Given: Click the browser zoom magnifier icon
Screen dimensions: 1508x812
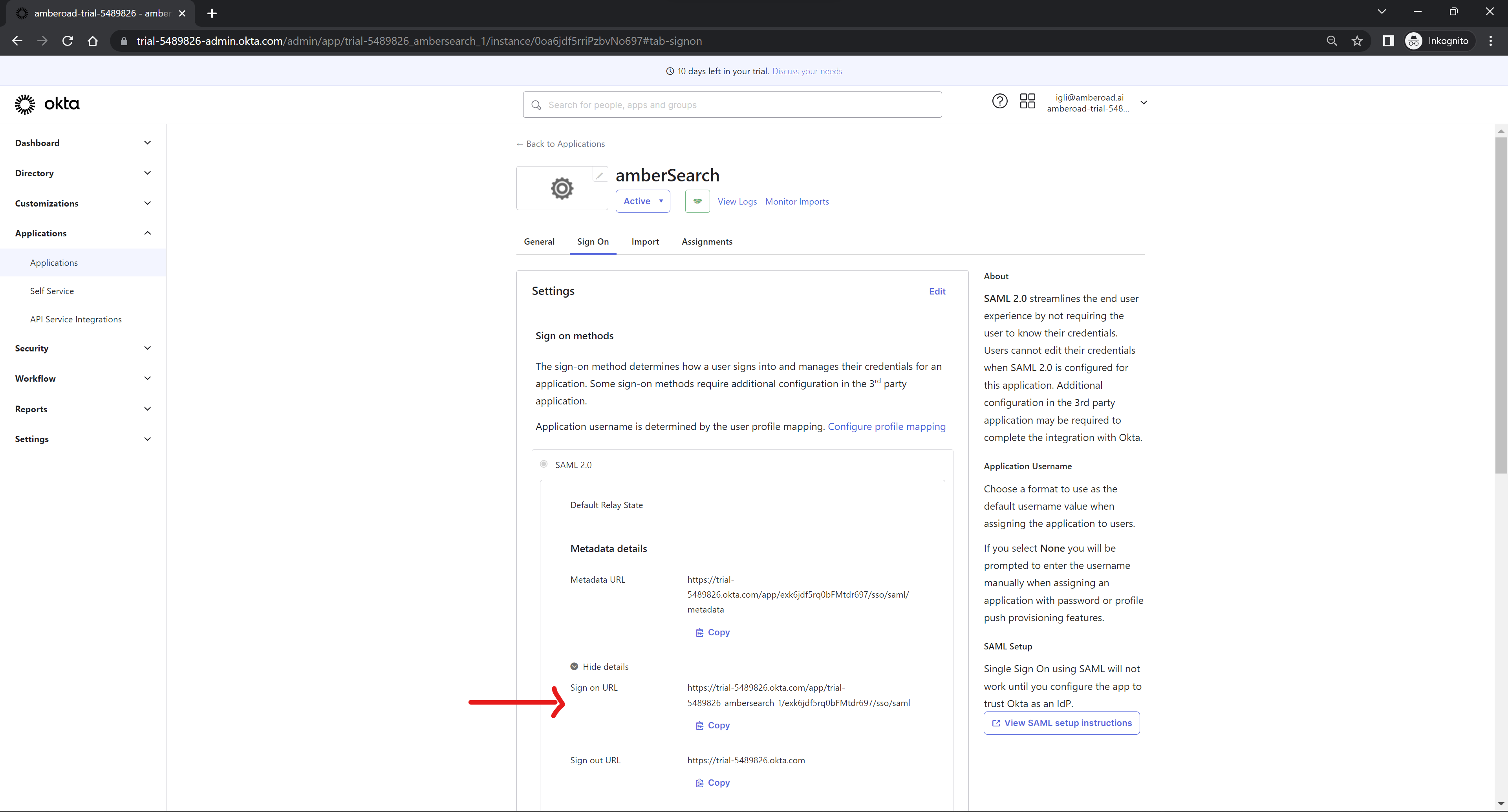Looking at the screenshot, I should 1332,41.
